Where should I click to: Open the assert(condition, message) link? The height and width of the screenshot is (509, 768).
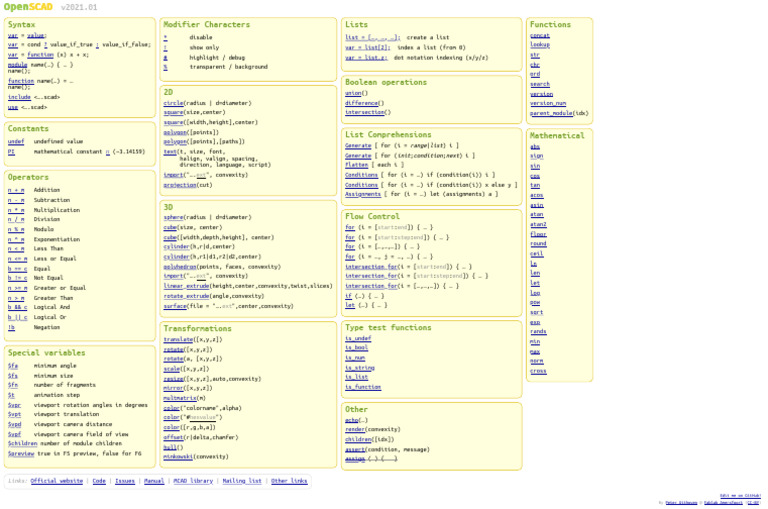pyautogui.click(x=355, y=449)
